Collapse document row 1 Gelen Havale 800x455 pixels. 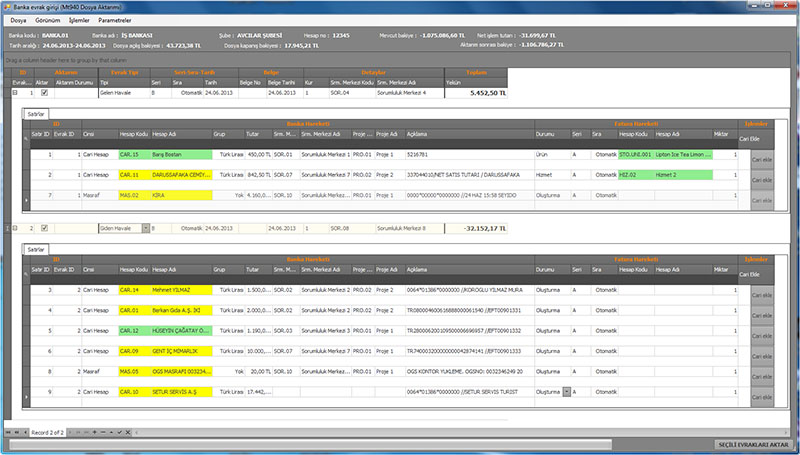coord(15,93)
